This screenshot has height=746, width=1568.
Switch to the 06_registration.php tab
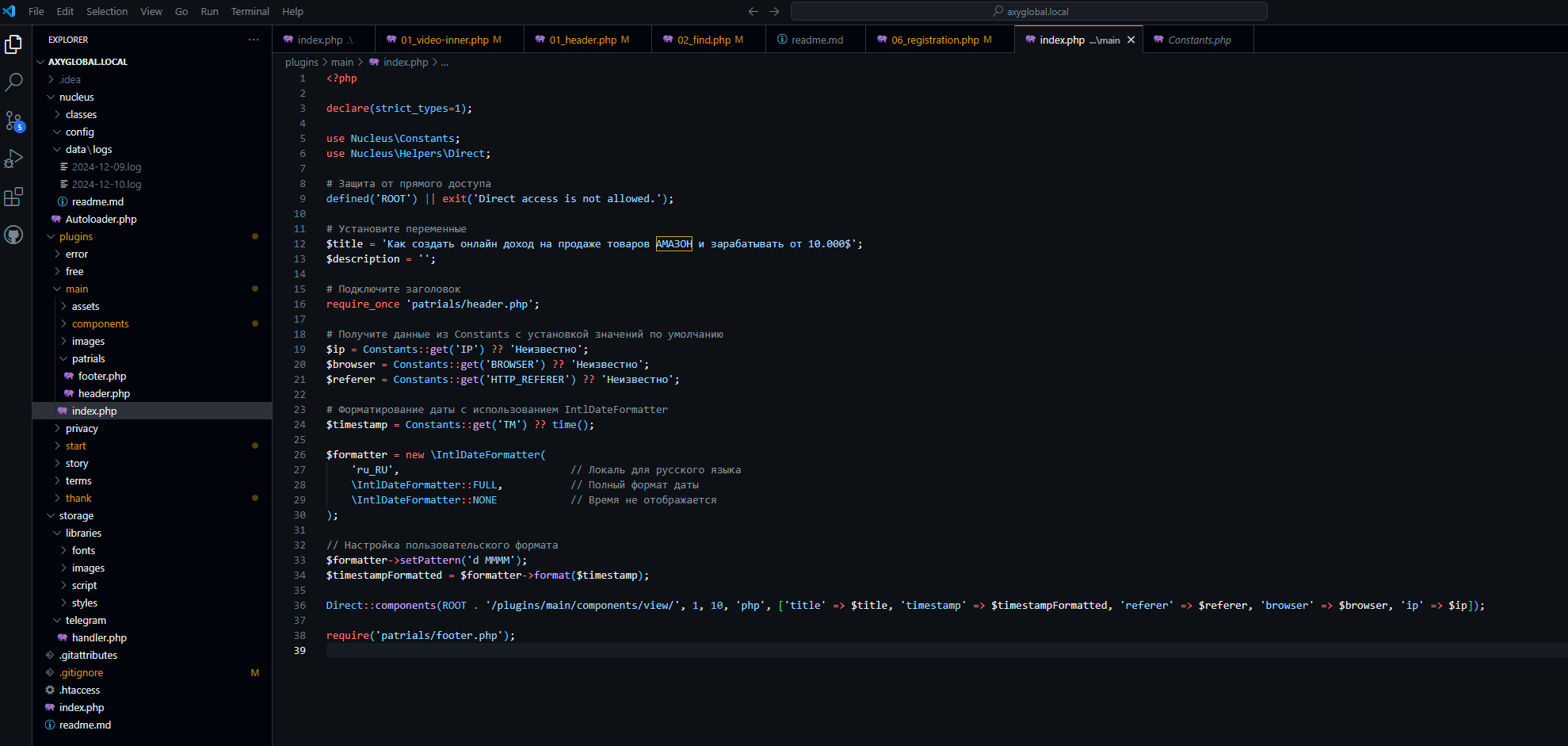pyautogui.click(x=934, y=40)
